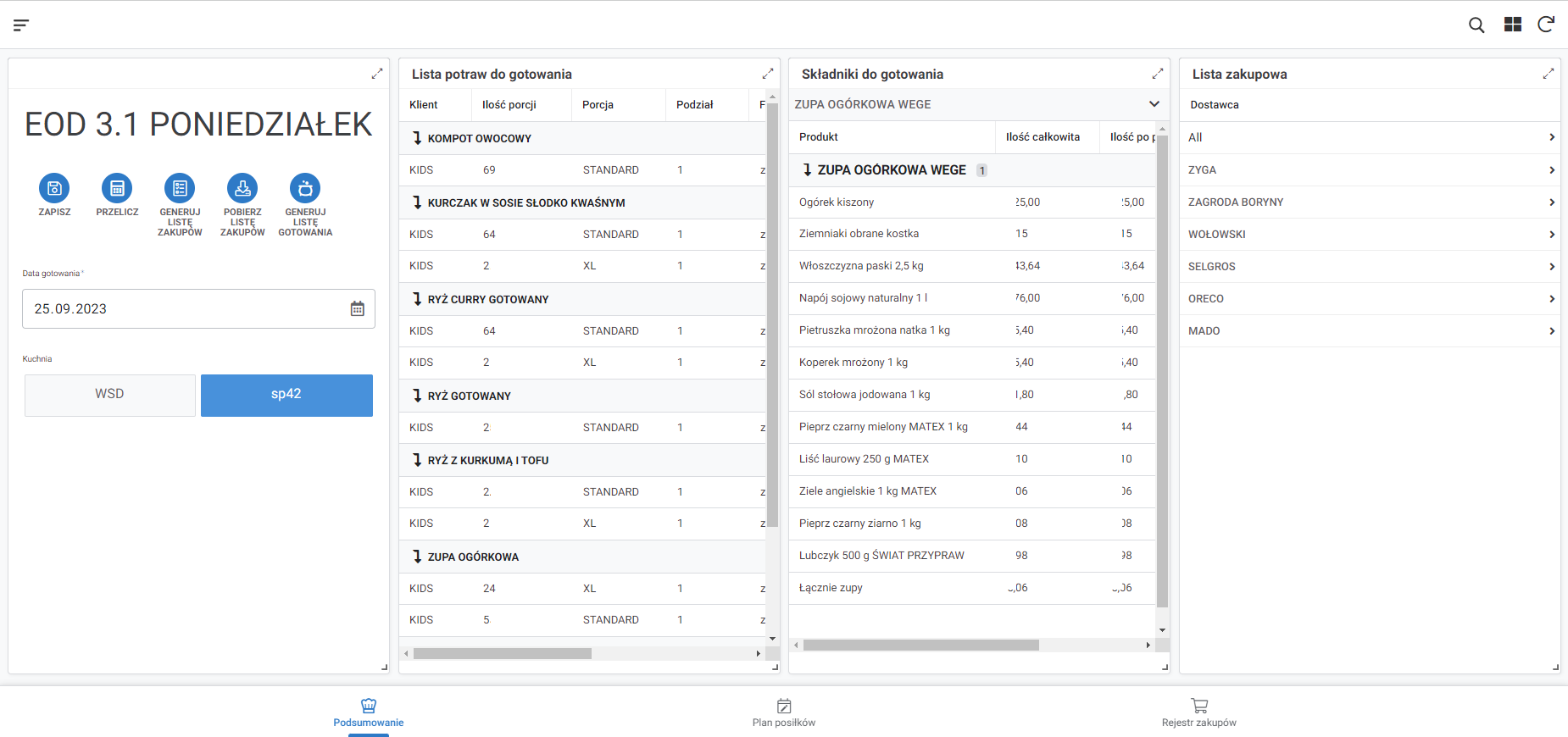Viewport: 1568px width, 737px height.
Task: Click the Pobierz listę zakupów download icon
Action: 242,188
